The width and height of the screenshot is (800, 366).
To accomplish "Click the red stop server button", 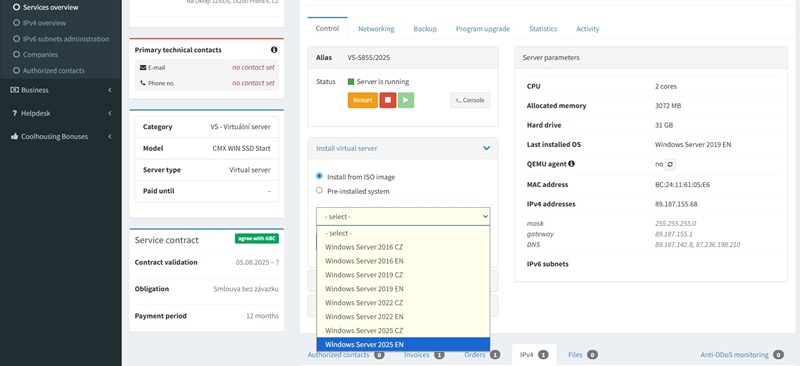I will pos(388,100).
